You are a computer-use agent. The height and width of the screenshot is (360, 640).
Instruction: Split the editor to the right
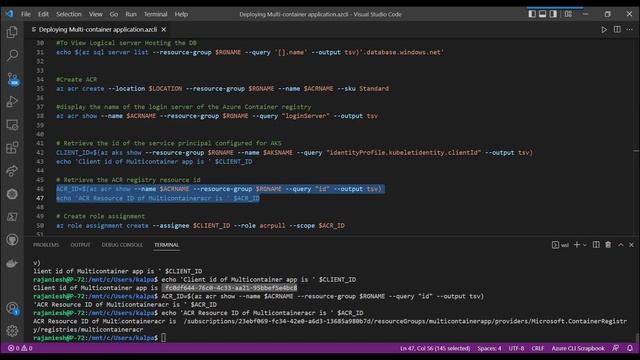[x=617, y=29]
